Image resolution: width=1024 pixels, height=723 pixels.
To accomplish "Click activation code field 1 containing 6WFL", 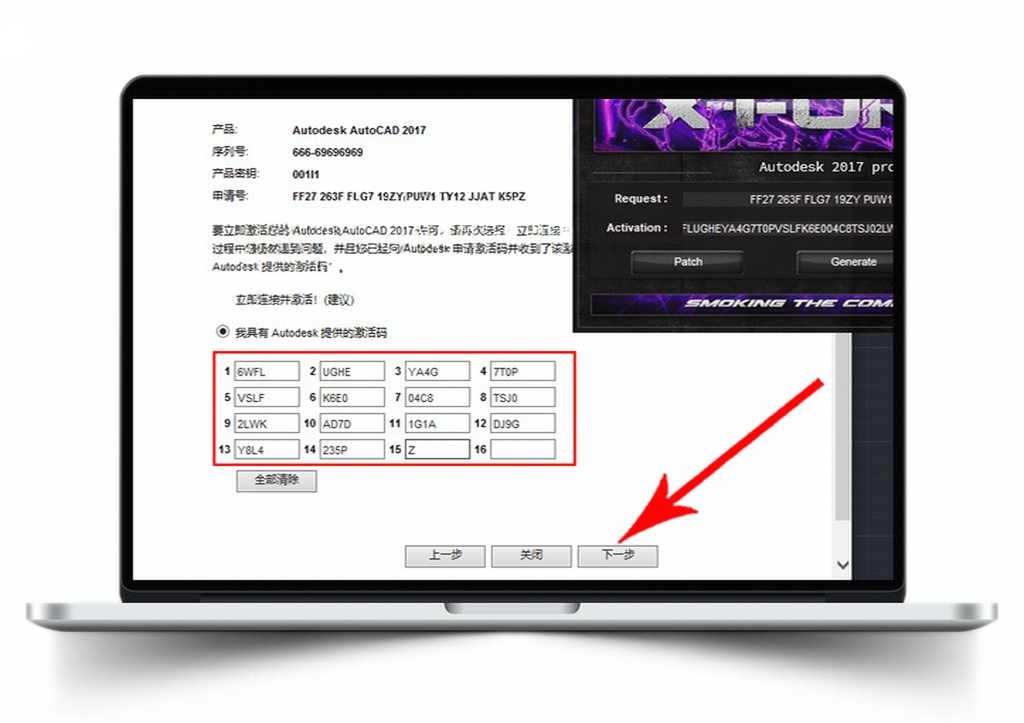I will tap(266, 371).
